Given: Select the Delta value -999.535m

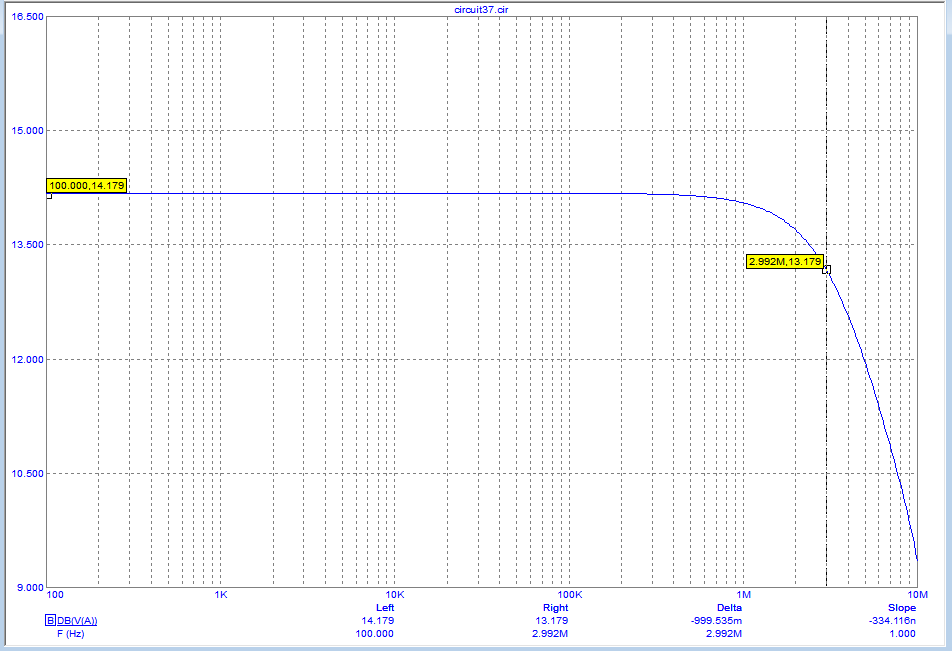Looking at the screenshot, I should 716,621.
